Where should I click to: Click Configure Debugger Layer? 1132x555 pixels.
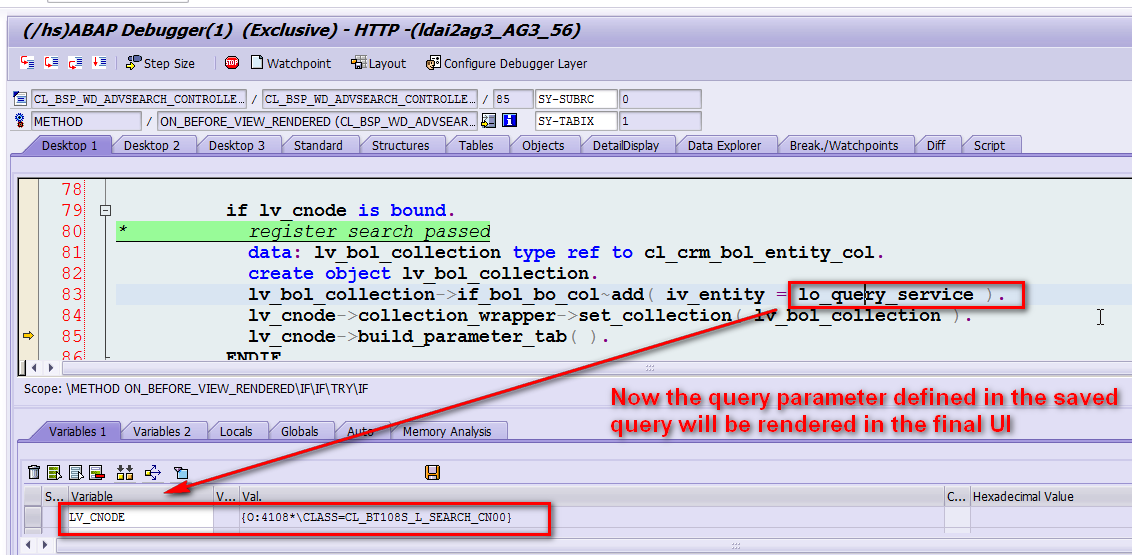507,64
